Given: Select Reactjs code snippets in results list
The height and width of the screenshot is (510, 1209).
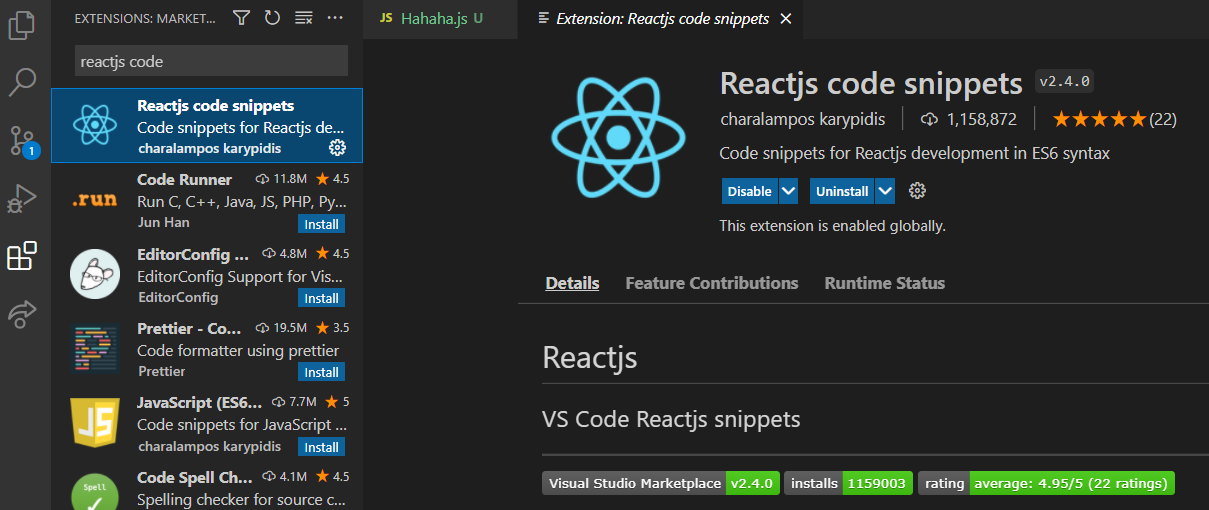Looking at the screenshot, I should (x=207, y=125).
